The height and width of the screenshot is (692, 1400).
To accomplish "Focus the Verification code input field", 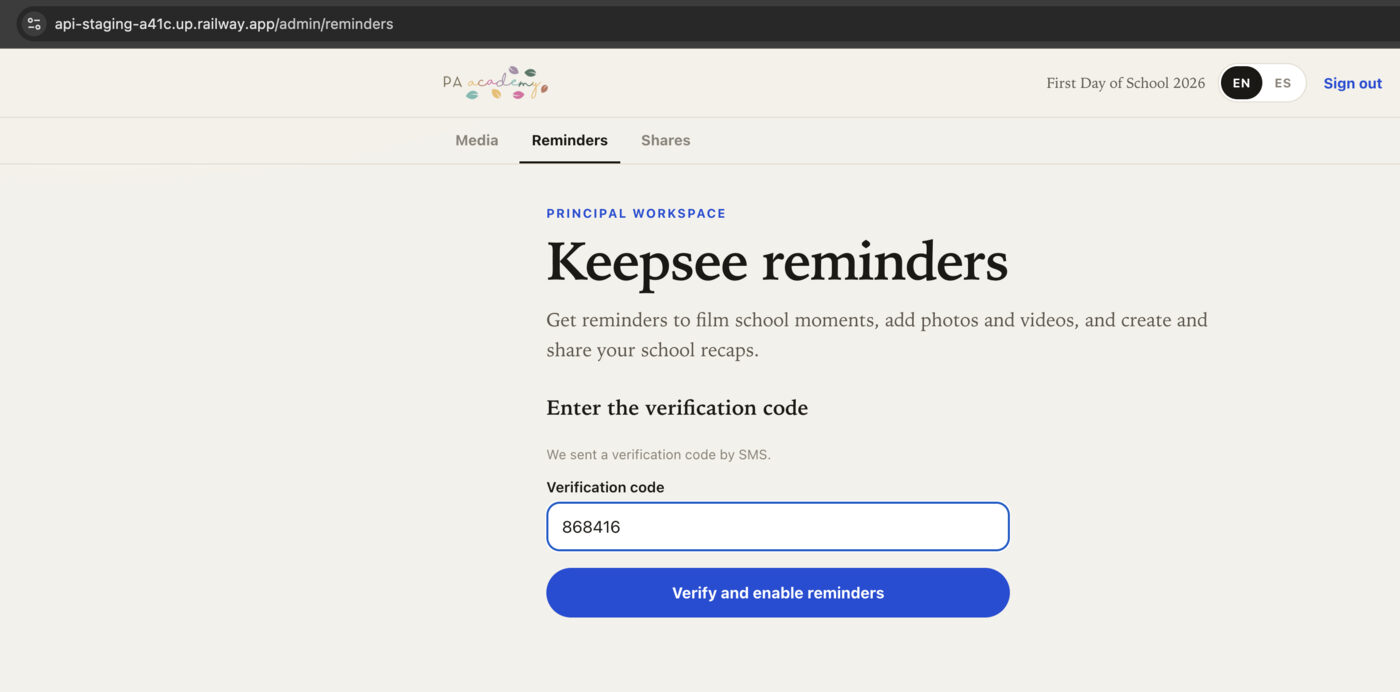I will pos(778,527).
